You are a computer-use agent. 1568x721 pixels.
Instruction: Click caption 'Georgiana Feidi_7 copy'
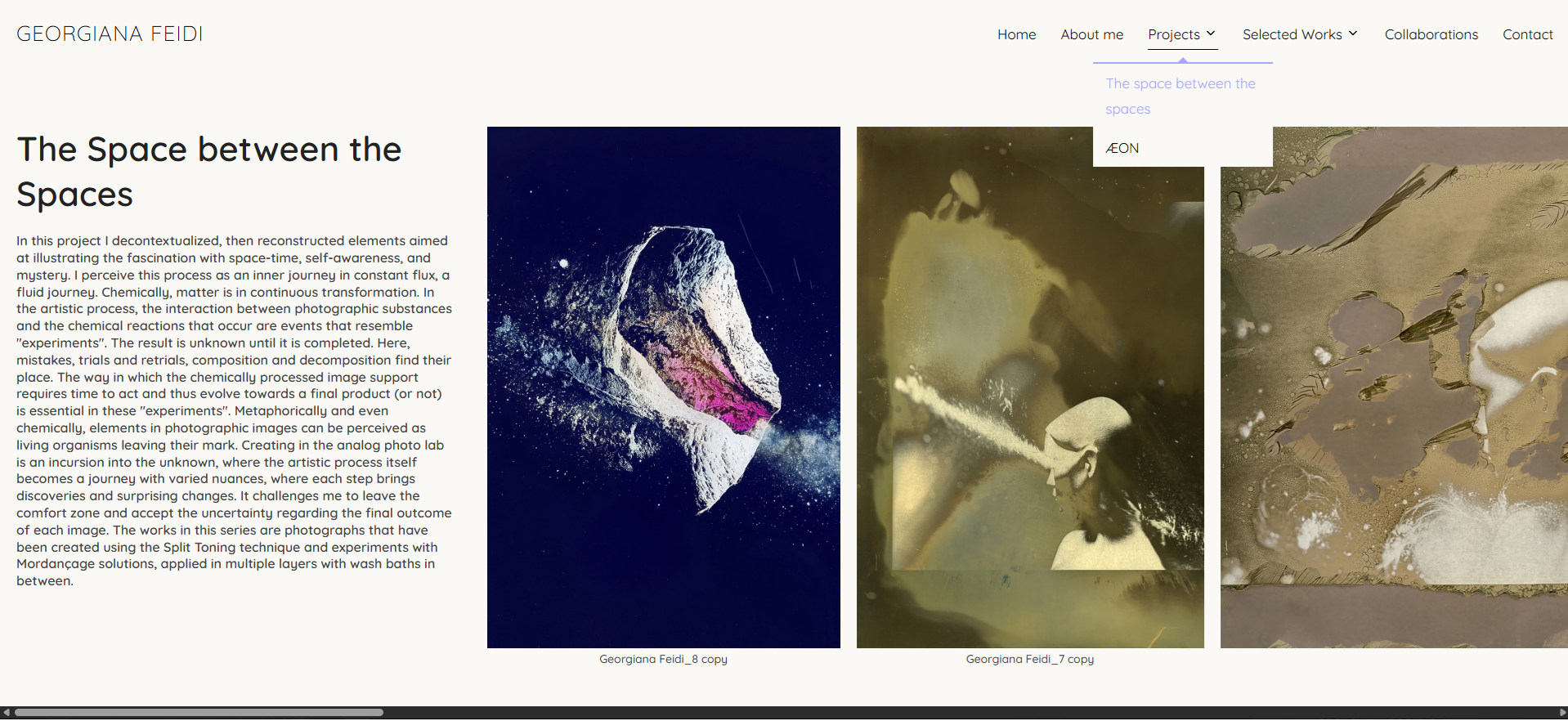click(x=1030, y=659)
